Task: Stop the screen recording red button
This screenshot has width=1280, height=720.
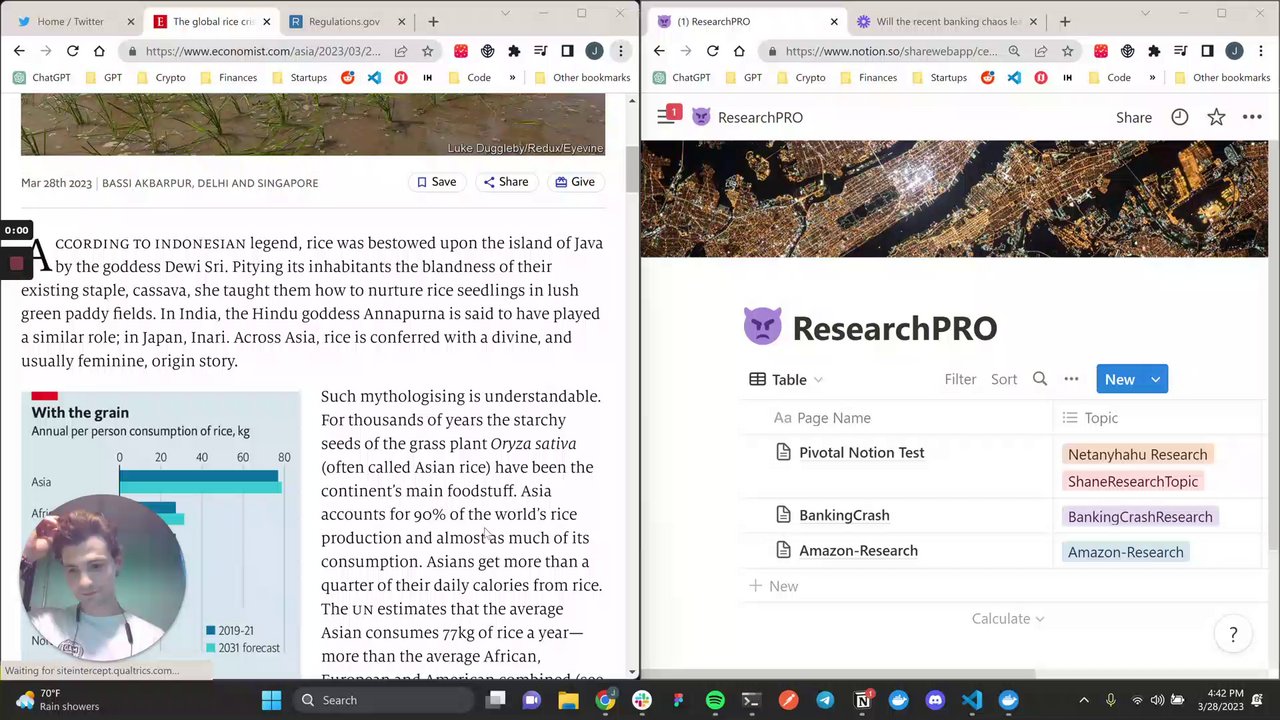Action: 16,263
